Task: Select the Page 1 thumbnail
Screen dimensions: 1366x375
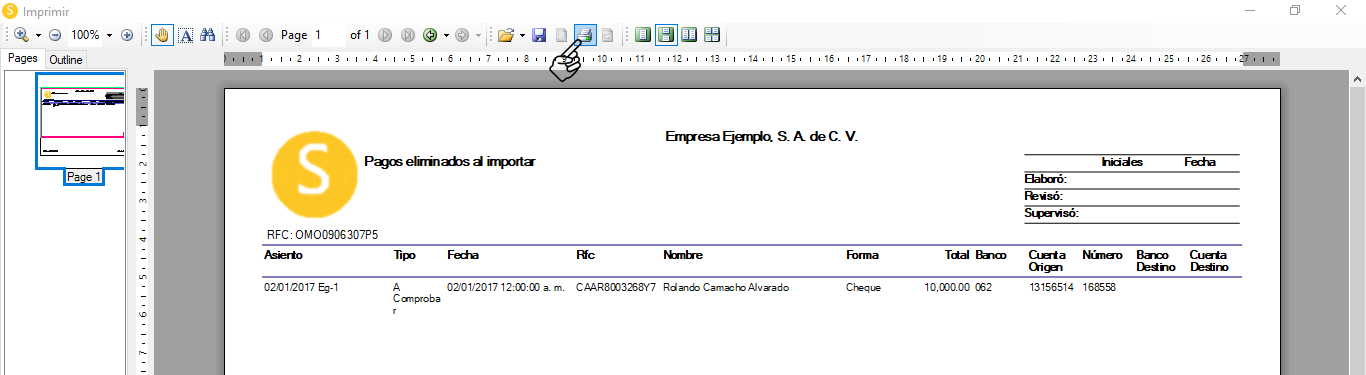Action: tap(81, 120)
